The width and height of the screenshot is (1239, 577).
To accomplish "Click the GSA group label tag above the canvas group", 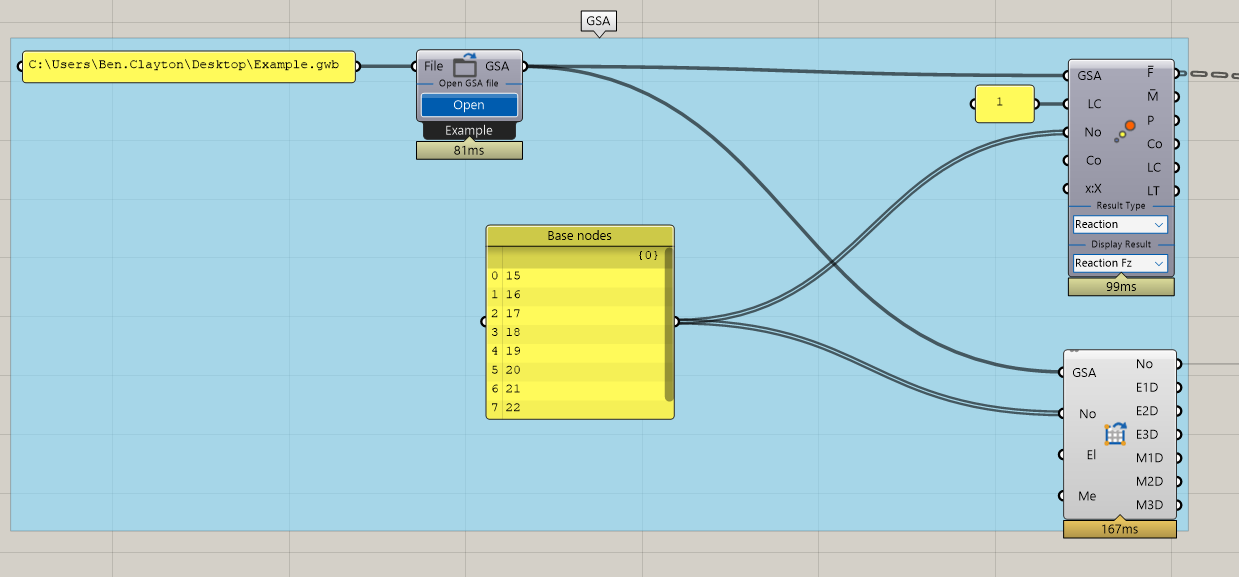I will [x=598, y=20].
